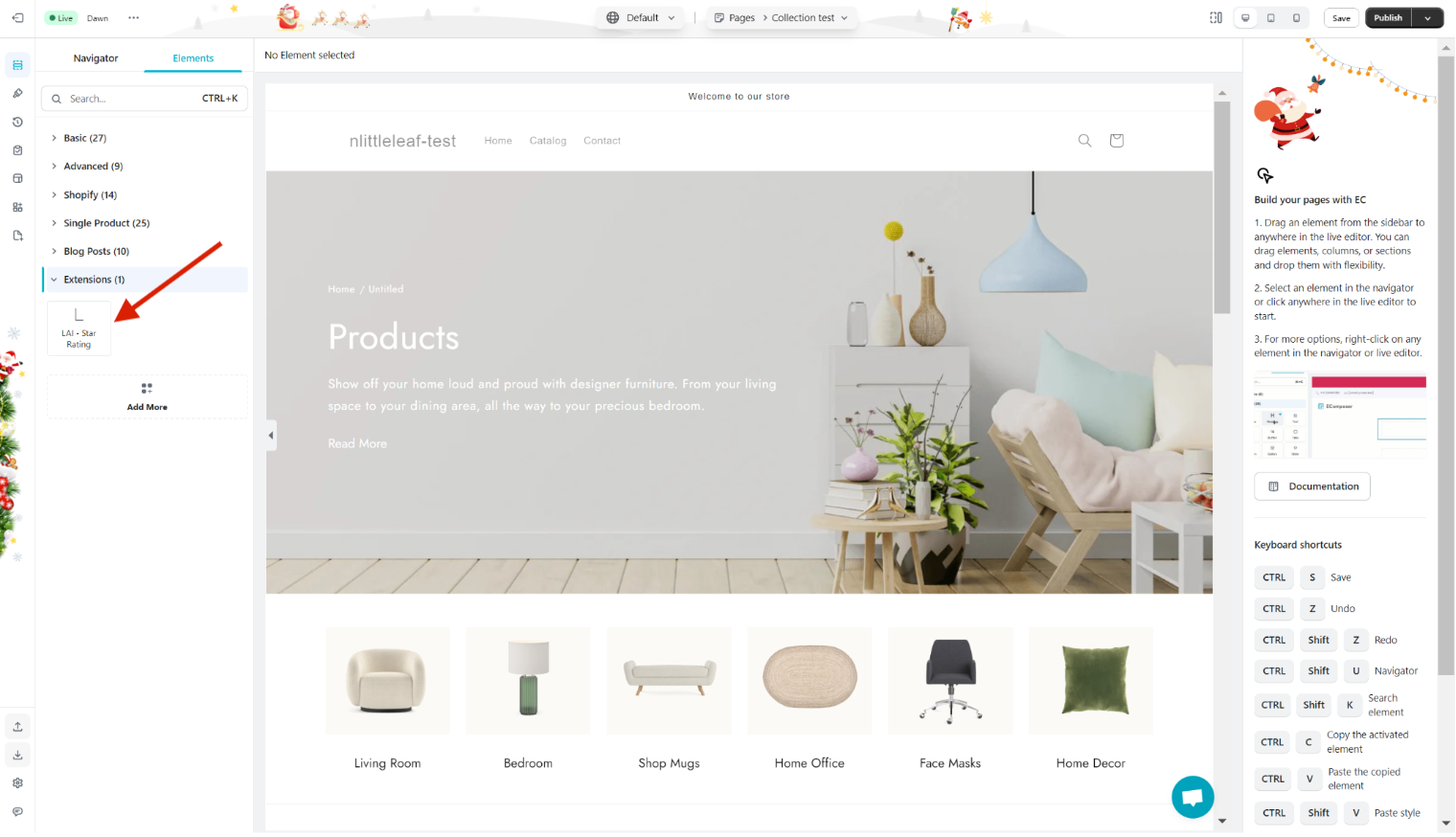Image resolution: width=1456 pixels, height=837 pixels.
Task: Open the add-page icon in left sidebar
Action: pos(17,236)
